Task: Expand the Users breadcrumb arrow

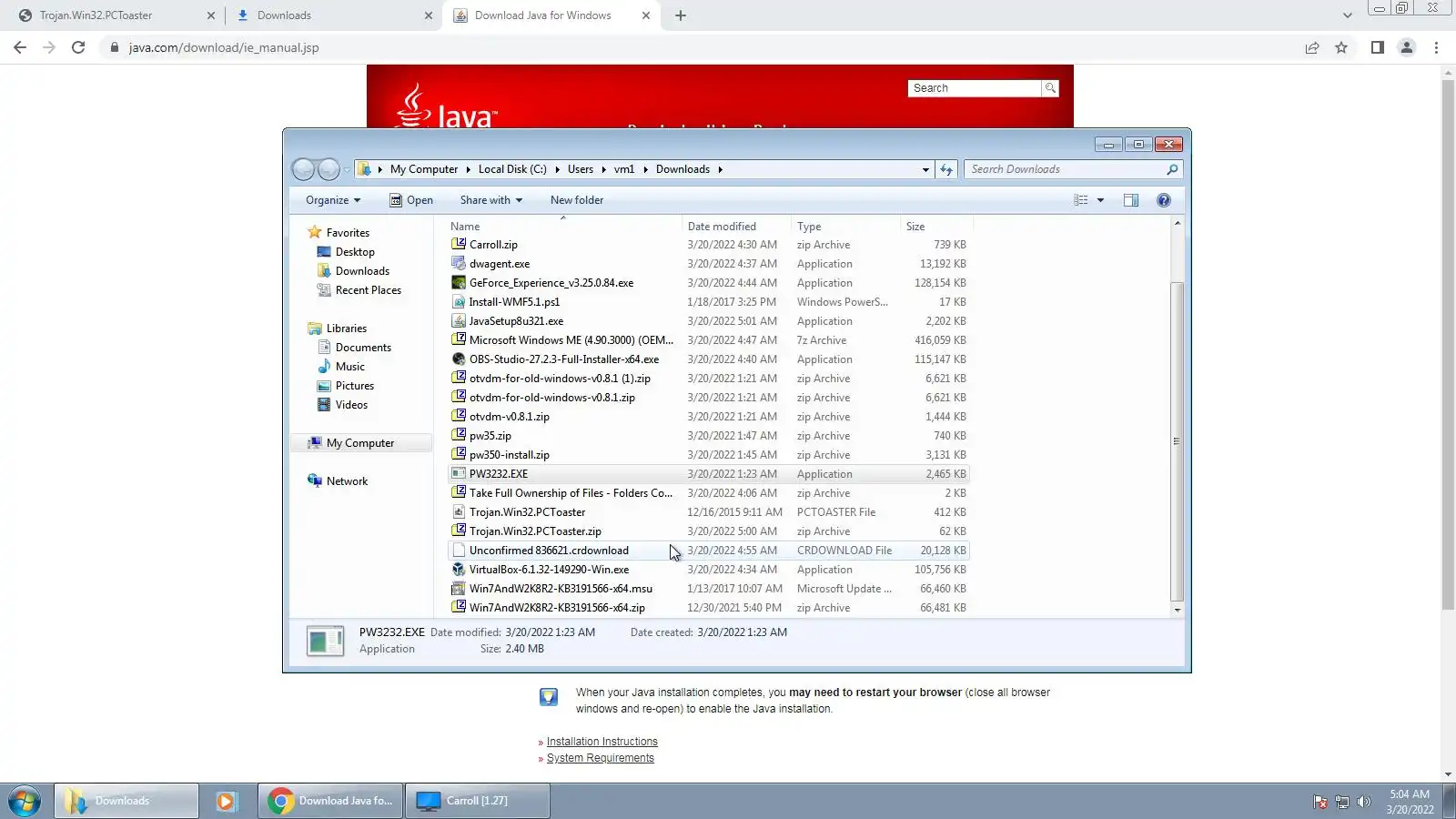Action: [x=603, y=169]
